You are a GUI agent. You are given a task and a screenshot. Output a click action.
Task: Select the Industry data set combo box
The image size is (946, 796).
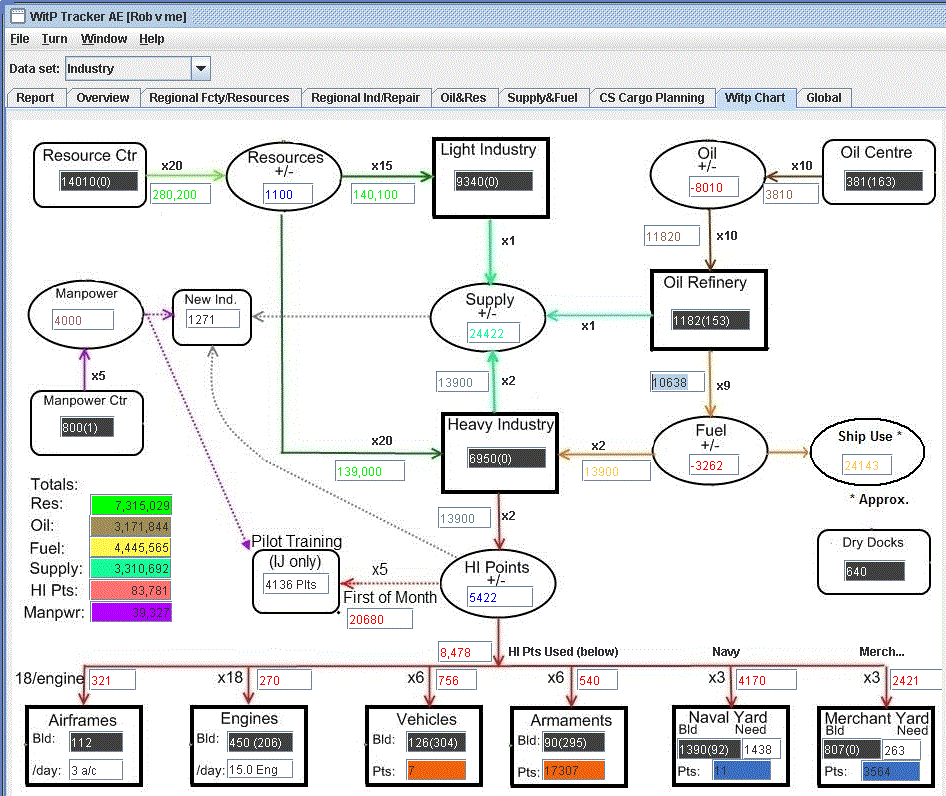pyautogui.click(x=138, y=69)
